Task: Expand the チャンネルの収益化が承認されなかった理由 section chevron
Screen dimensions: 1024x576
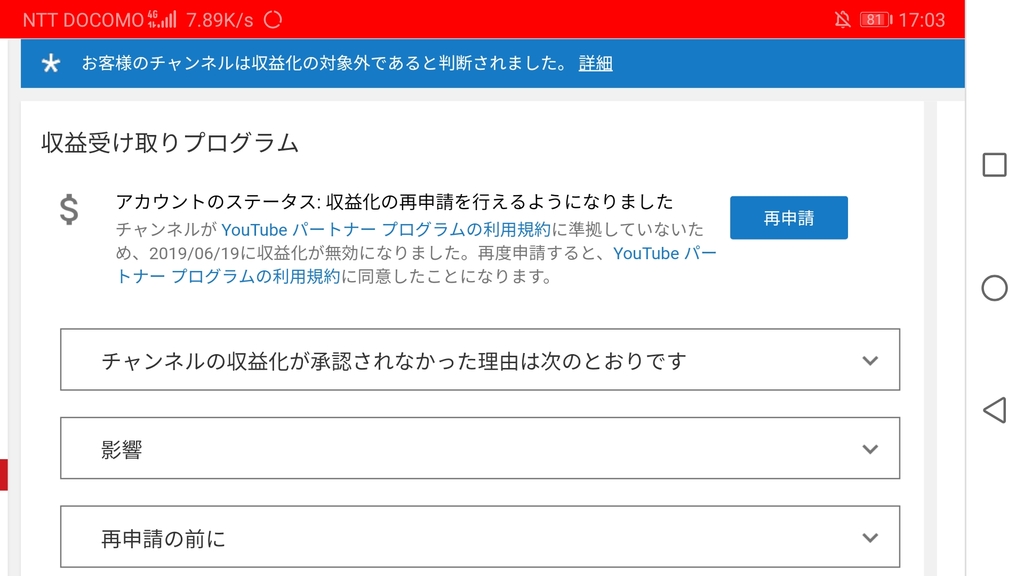Action: (x=869, y=360)
